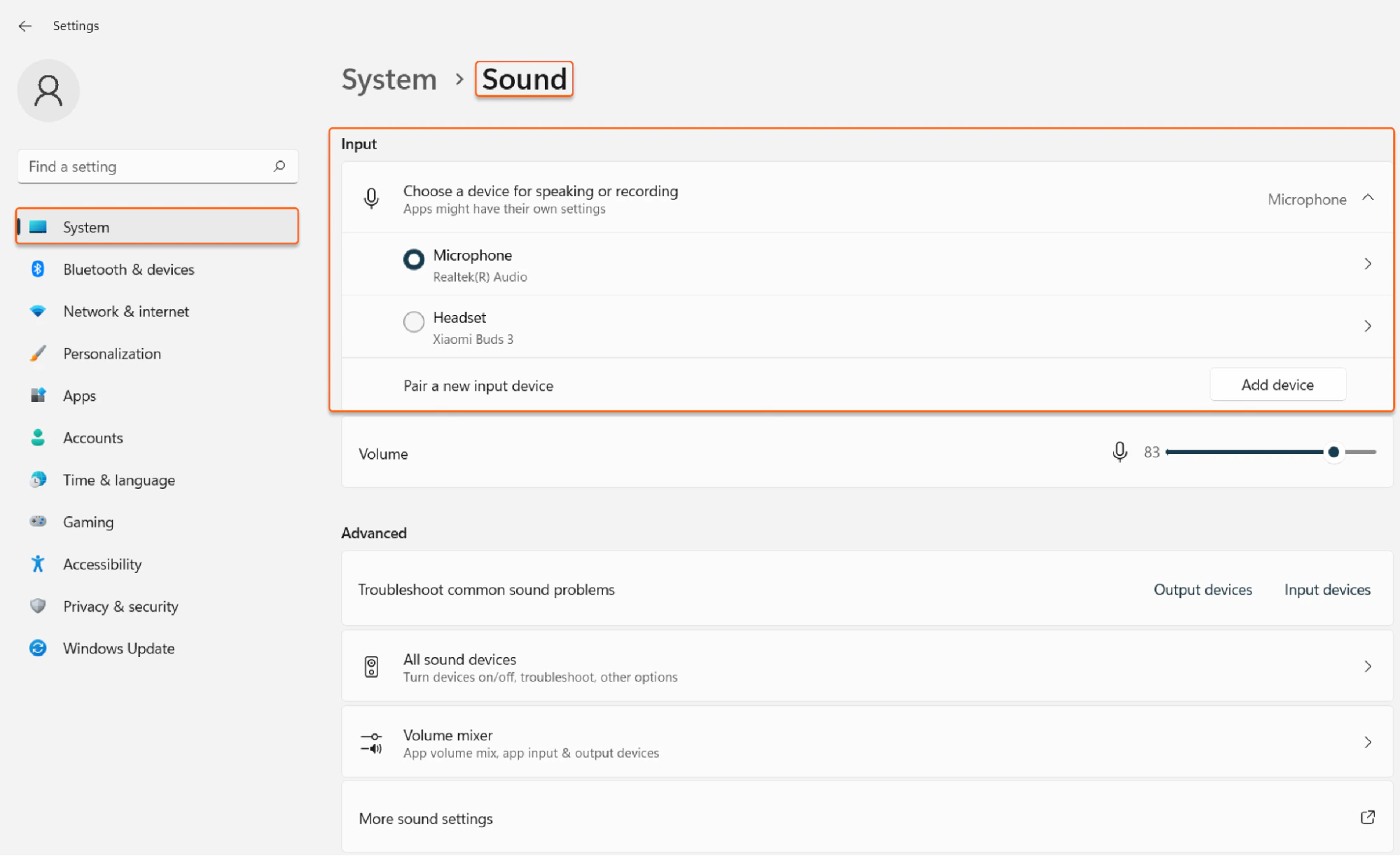Expand All sound devices chevron
Viewport: 1400px width, 856px height.
1367,666
